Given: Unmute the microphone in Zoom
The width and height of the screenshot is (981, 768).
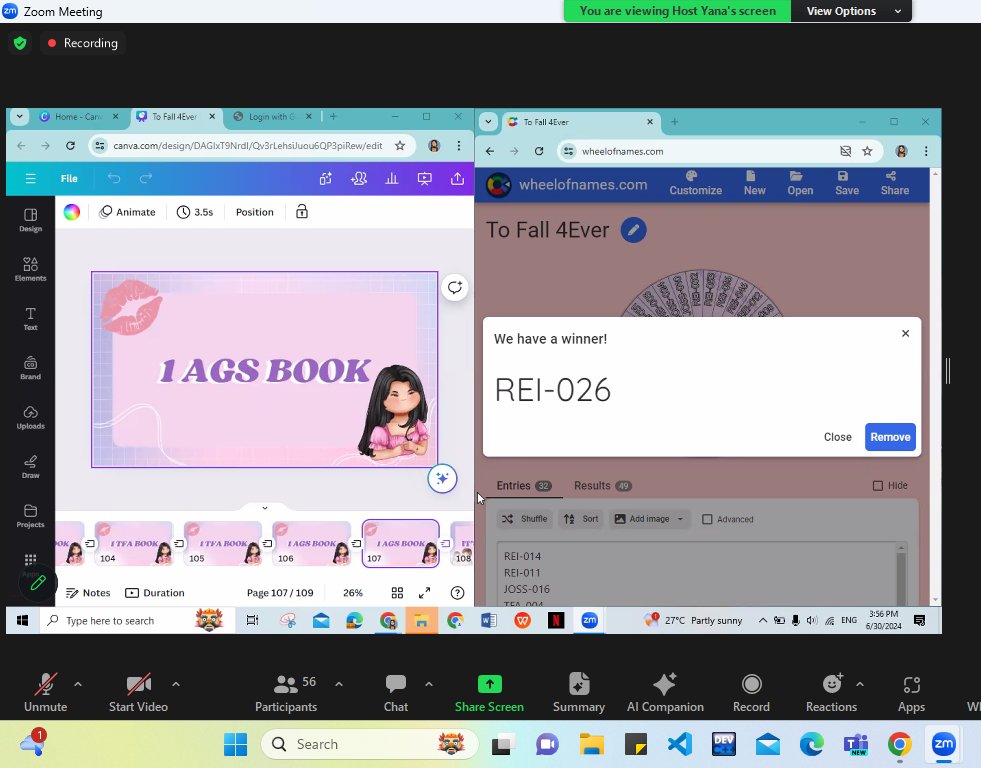Looking at the screenshot, I should (x=45, y=692).
